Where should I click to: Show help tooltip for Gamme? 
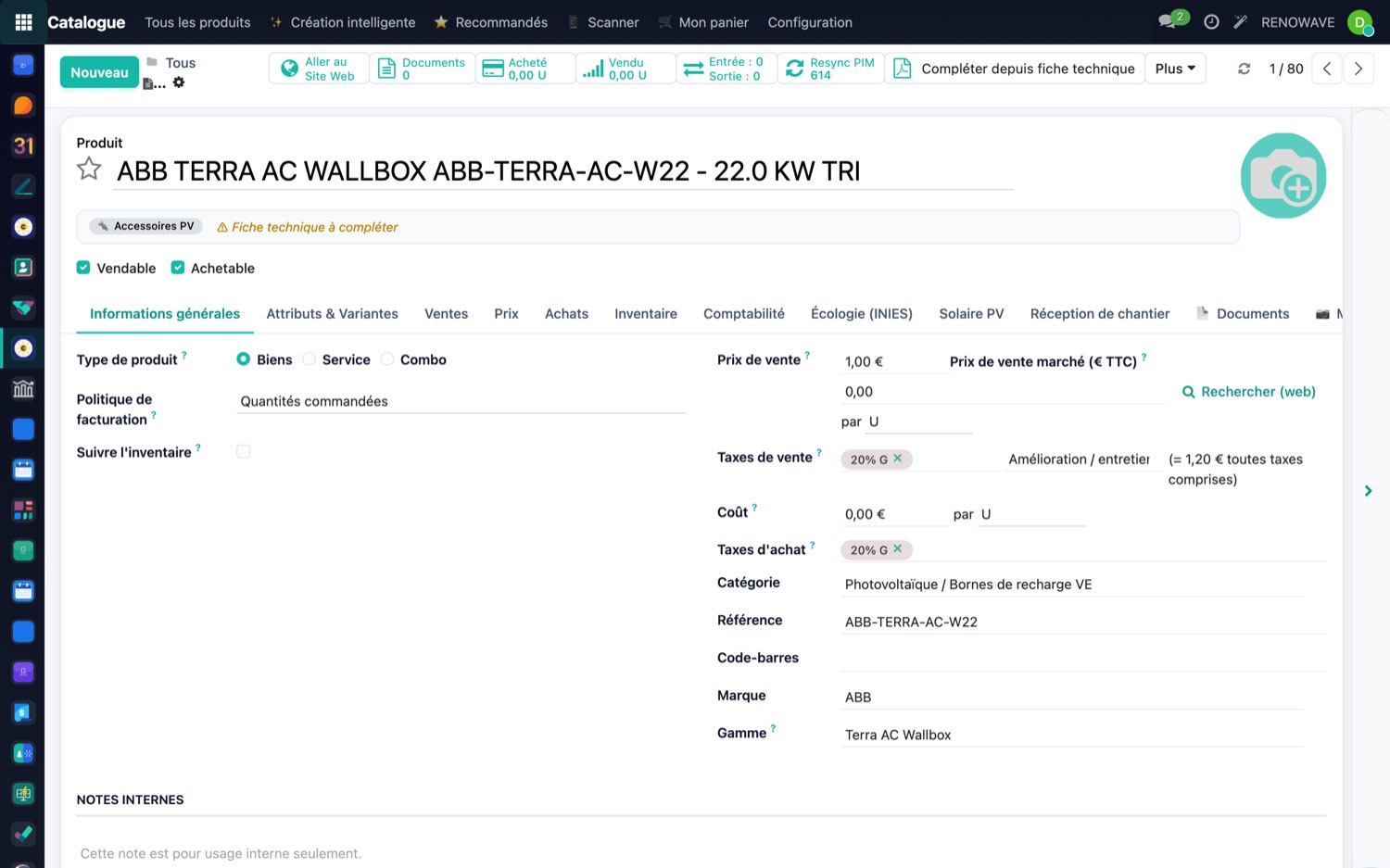click(x=773, y=728)
